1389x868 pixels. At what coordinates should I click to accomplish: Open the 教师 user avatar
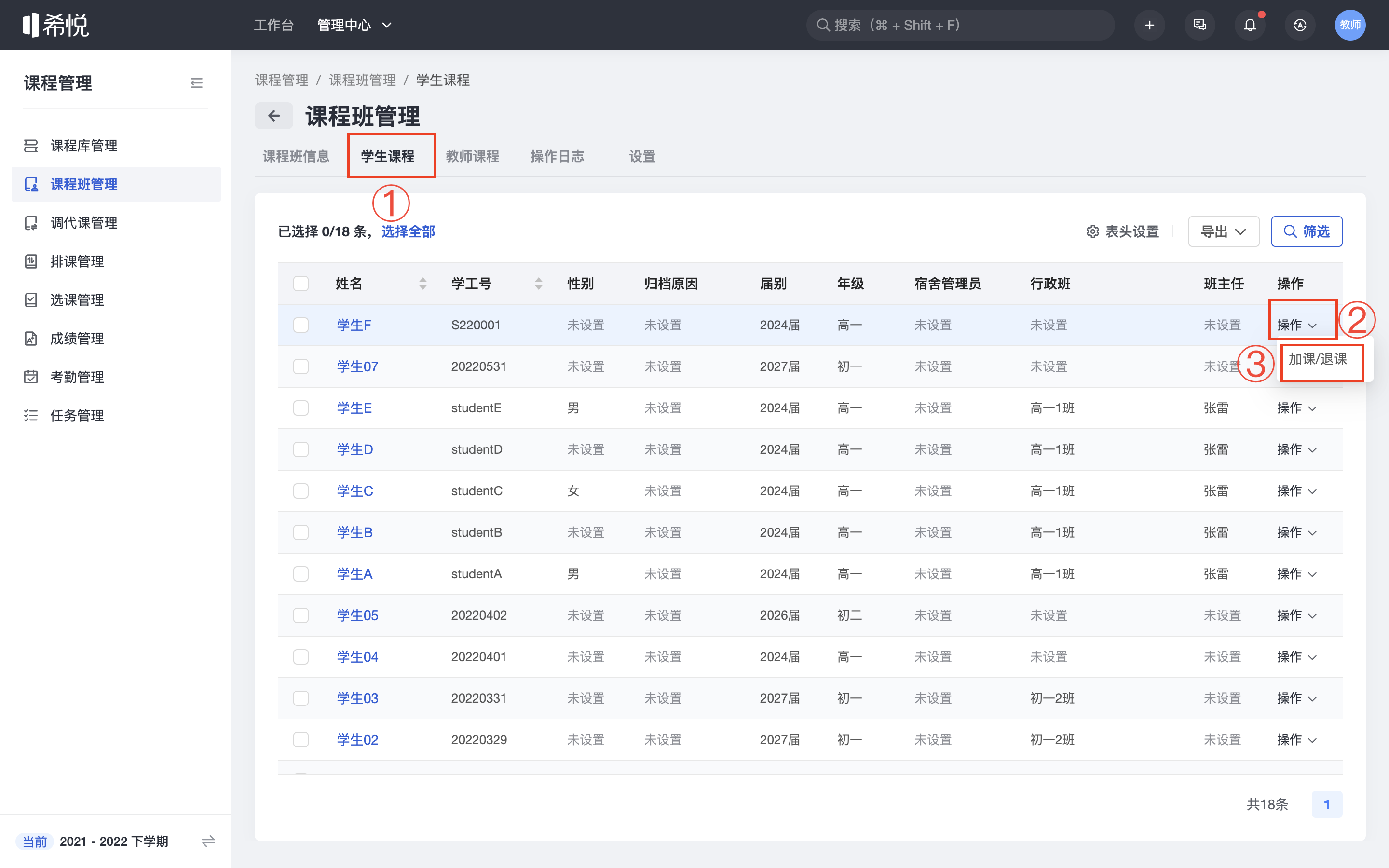point(1350,25)
